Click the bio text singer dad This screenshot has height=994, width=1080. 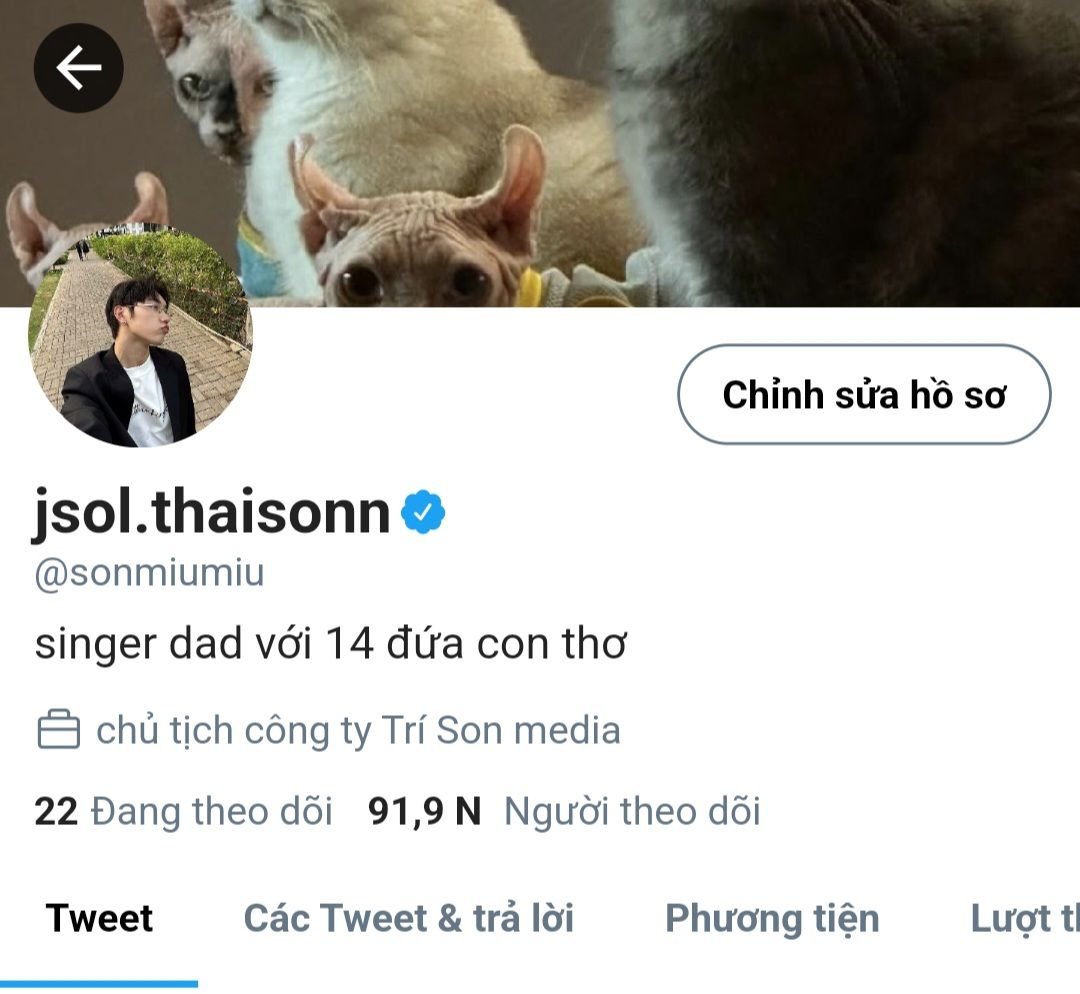[x=331, y=643]
